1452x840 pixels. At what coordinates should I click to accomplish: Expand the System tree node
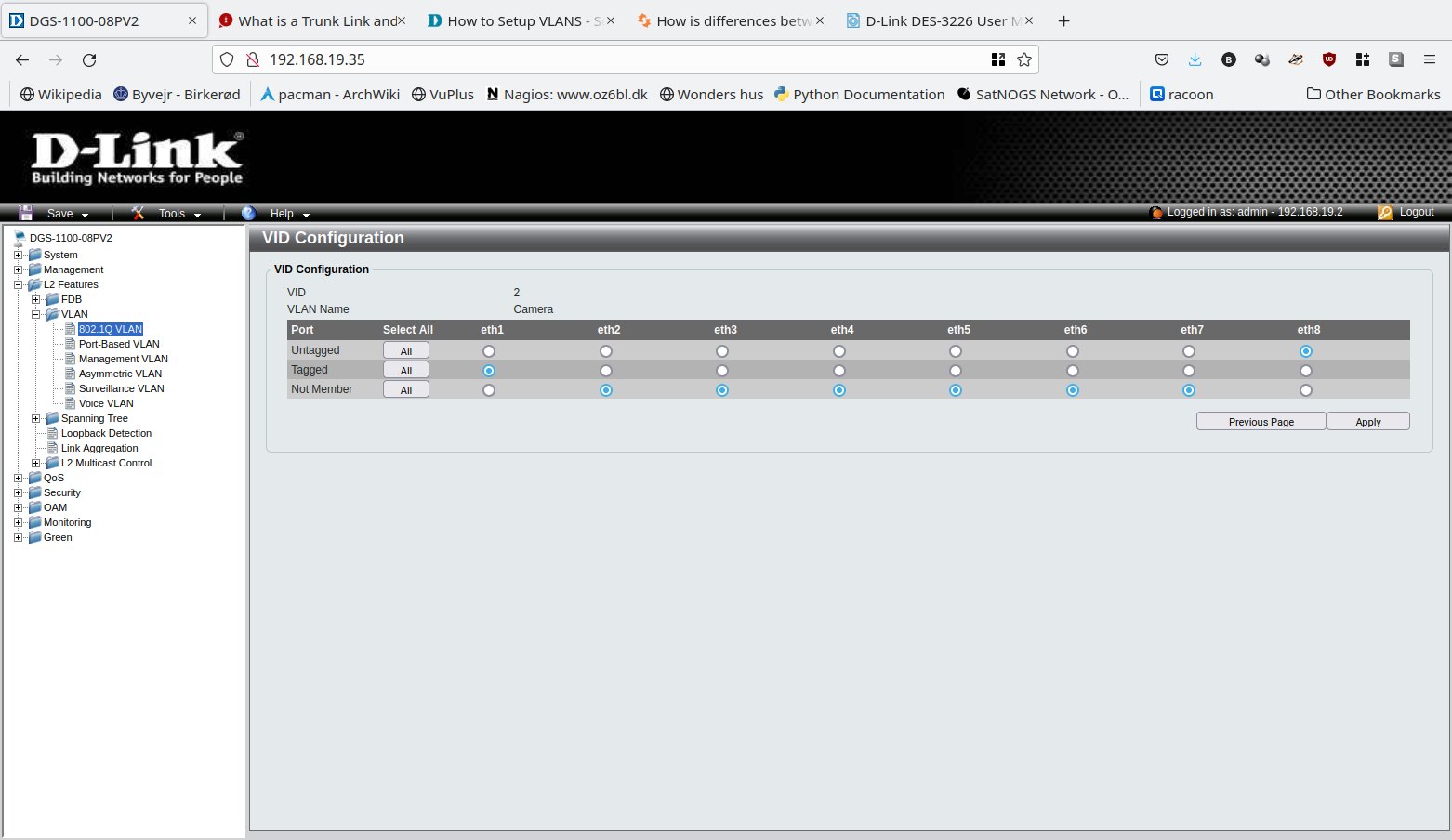point(18,255)
